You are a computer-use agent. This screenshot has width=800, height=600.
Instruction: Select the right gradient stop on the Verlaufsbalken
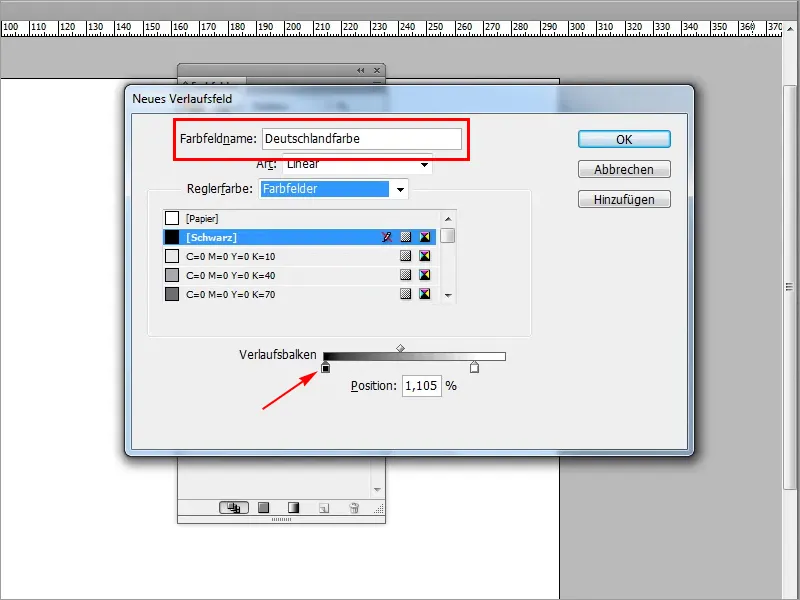473,368
